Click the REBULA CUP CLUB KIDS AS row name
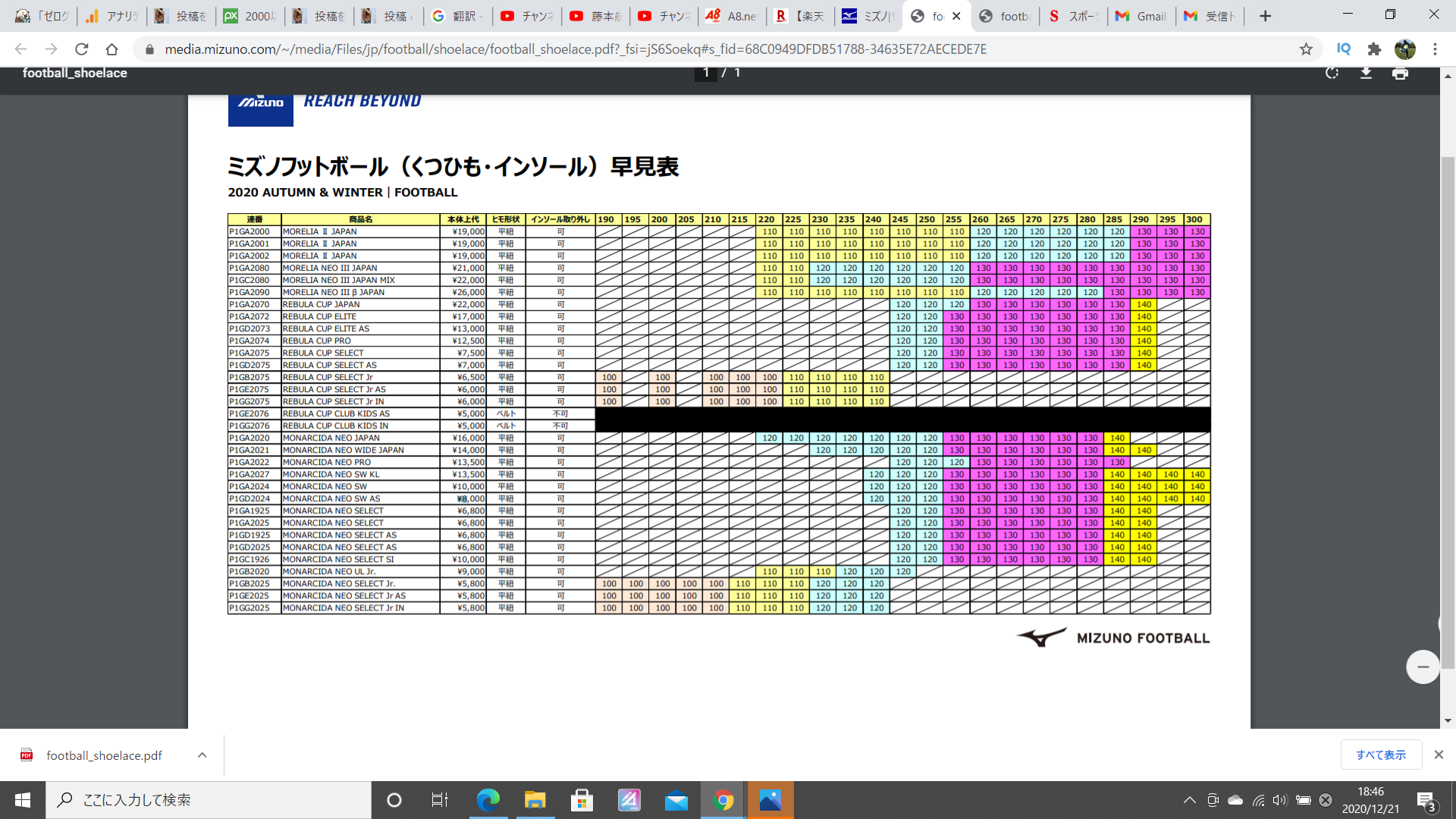 click(x=337, y=413)
